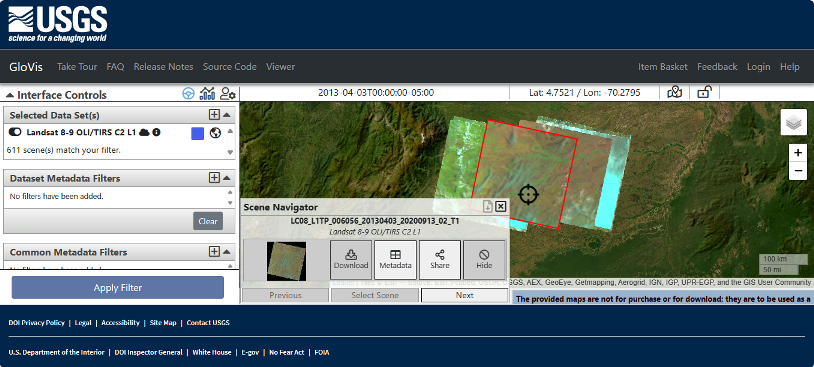Click the Scene Navigator export document icon
This screenshot has height=367, width=814.
[x=487, y=207]
